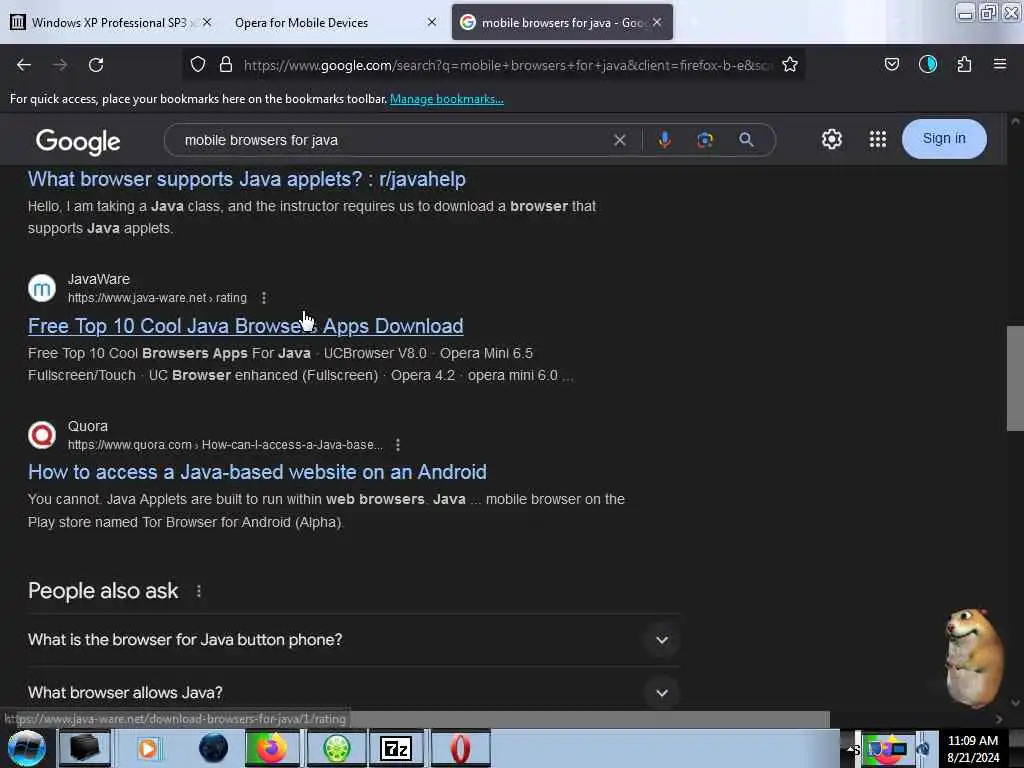Screen dimensions: 1024x768
Task: Click the page vertical scrollbar thumb
Action: (1015, 378)
